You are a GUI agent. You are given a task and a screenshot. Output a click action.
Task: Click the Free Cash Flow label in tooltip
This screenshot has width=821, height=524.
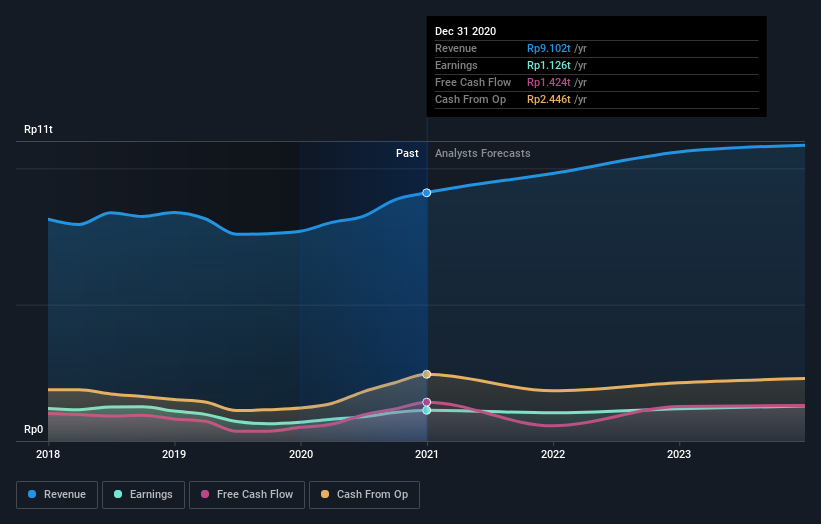click(473, 82)
